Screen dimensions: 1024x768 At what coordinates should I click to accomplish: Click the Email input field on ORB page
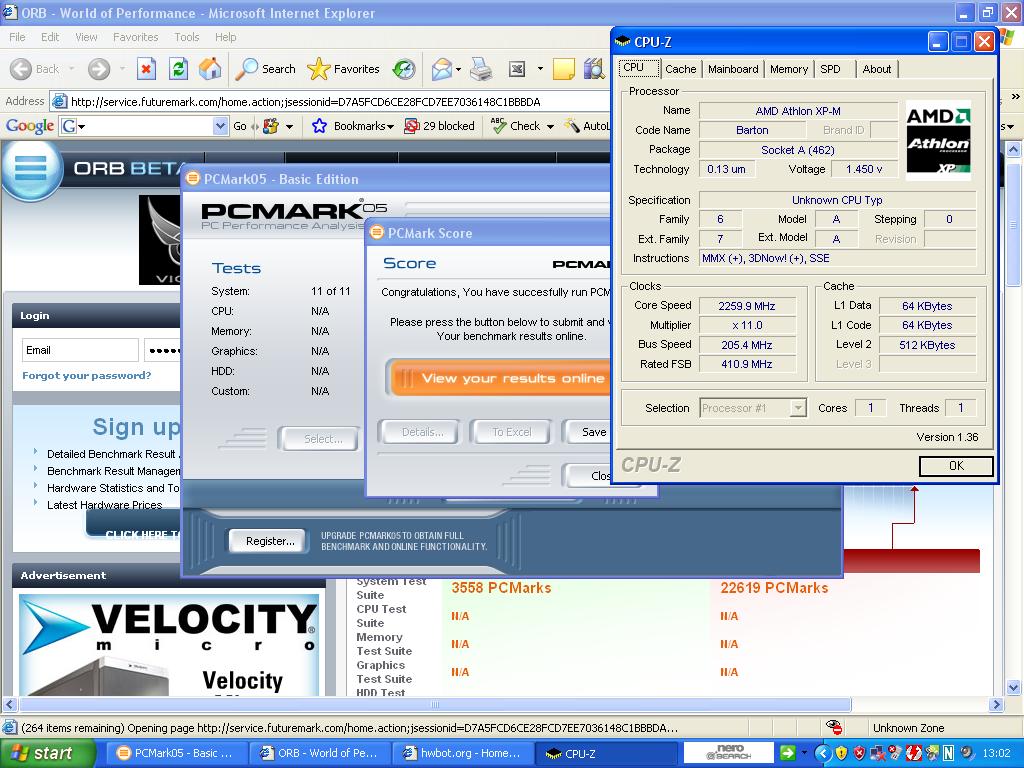point(80,350)
